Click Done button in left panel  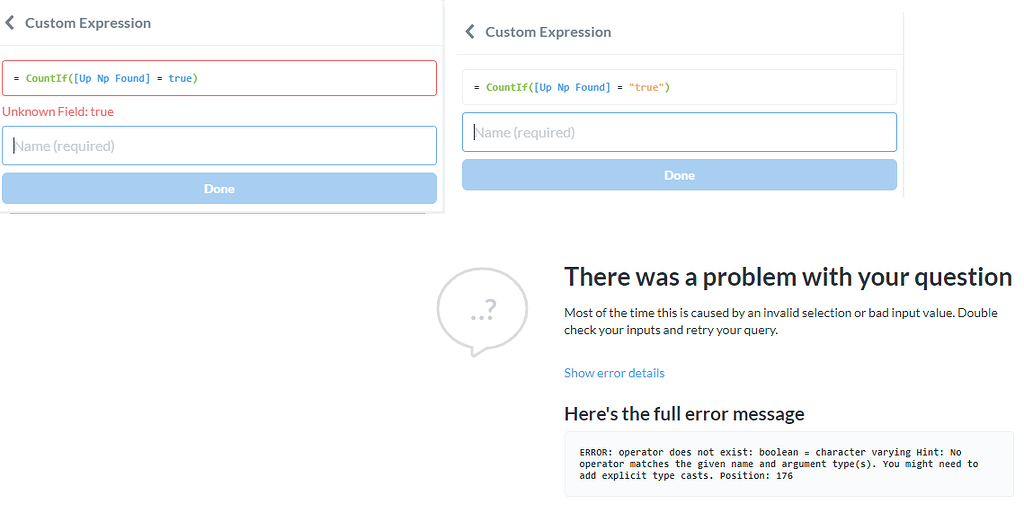pos(219,189)
